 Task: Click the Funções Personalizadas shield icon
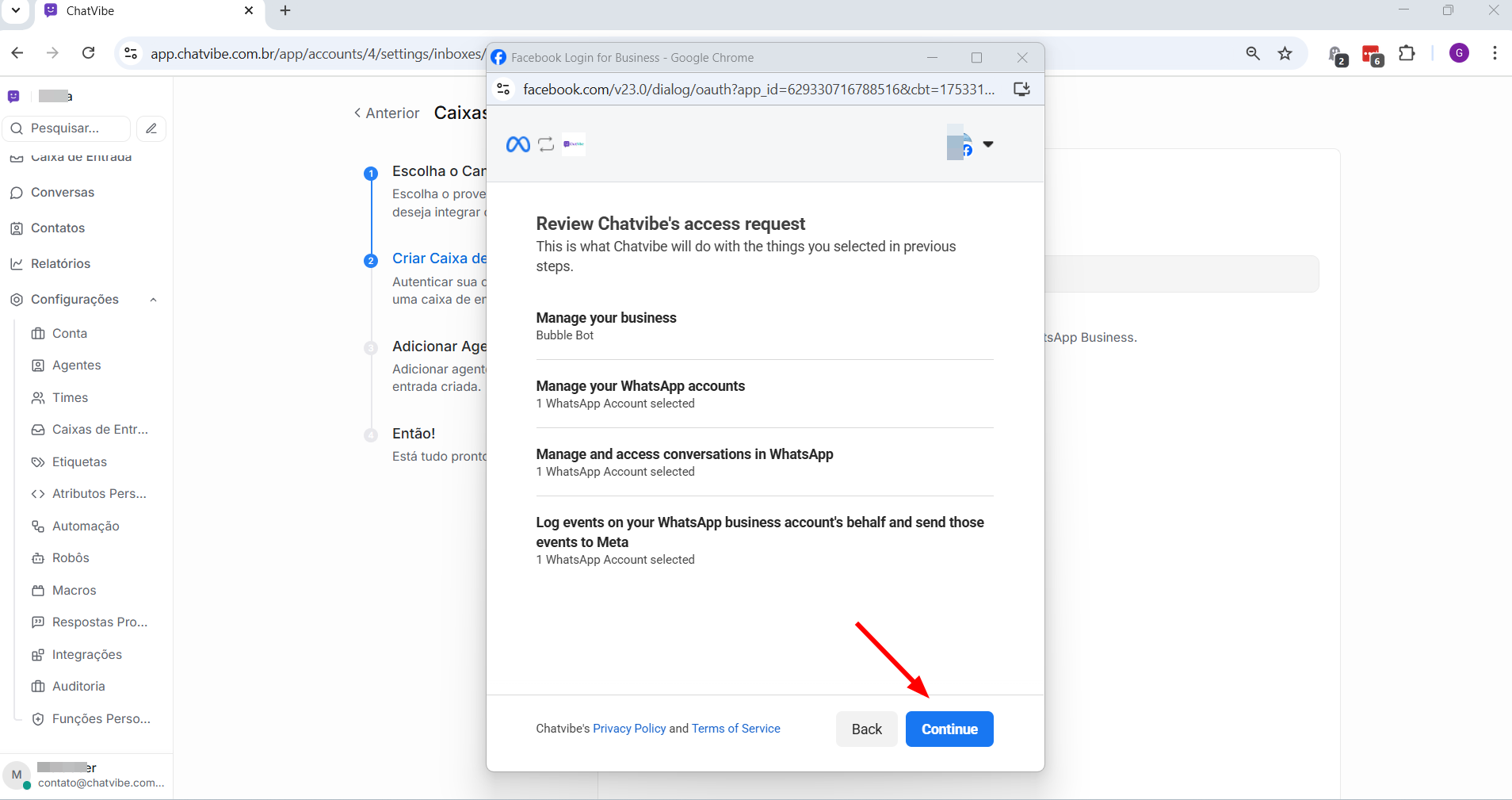38,719
